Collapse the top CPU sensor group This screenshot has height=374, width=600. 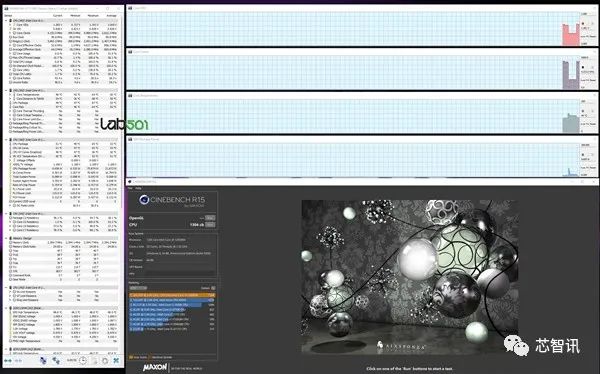coord(6,20)
